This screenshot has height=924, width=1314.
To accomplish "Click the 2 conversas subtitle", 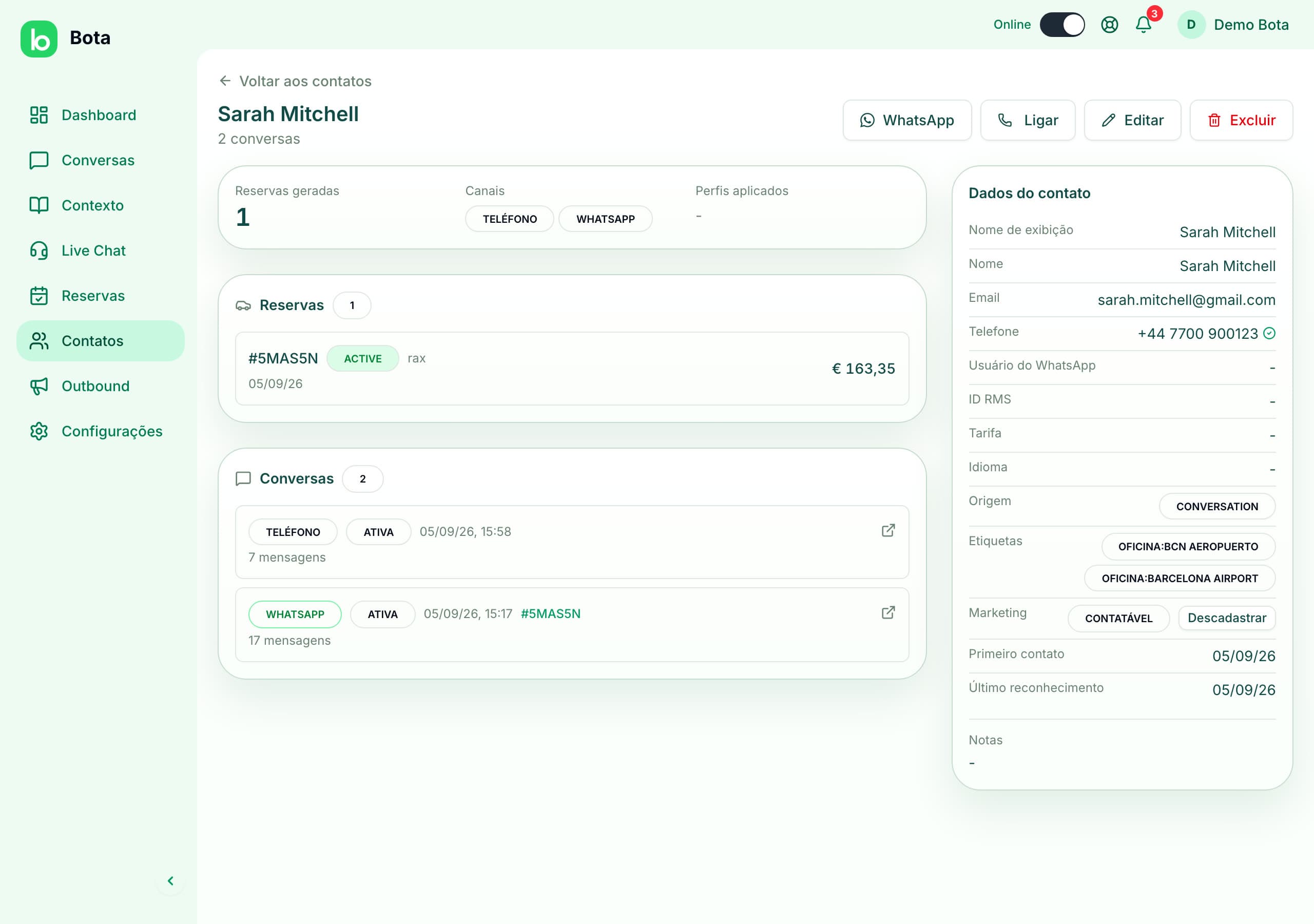I will coord(259,139).
